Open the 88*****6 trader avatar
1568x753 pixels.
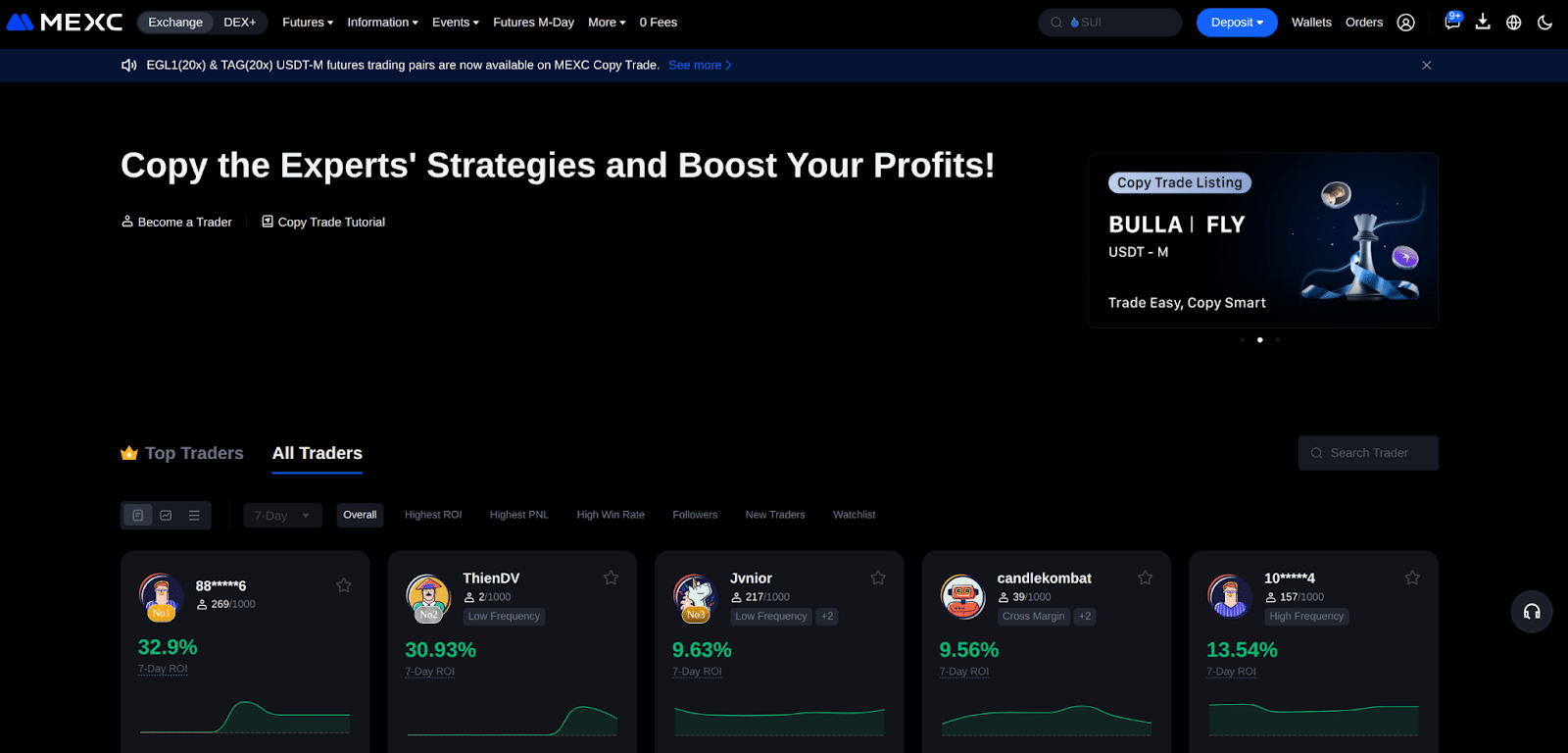pyautogui.click(x=162, y=596)
